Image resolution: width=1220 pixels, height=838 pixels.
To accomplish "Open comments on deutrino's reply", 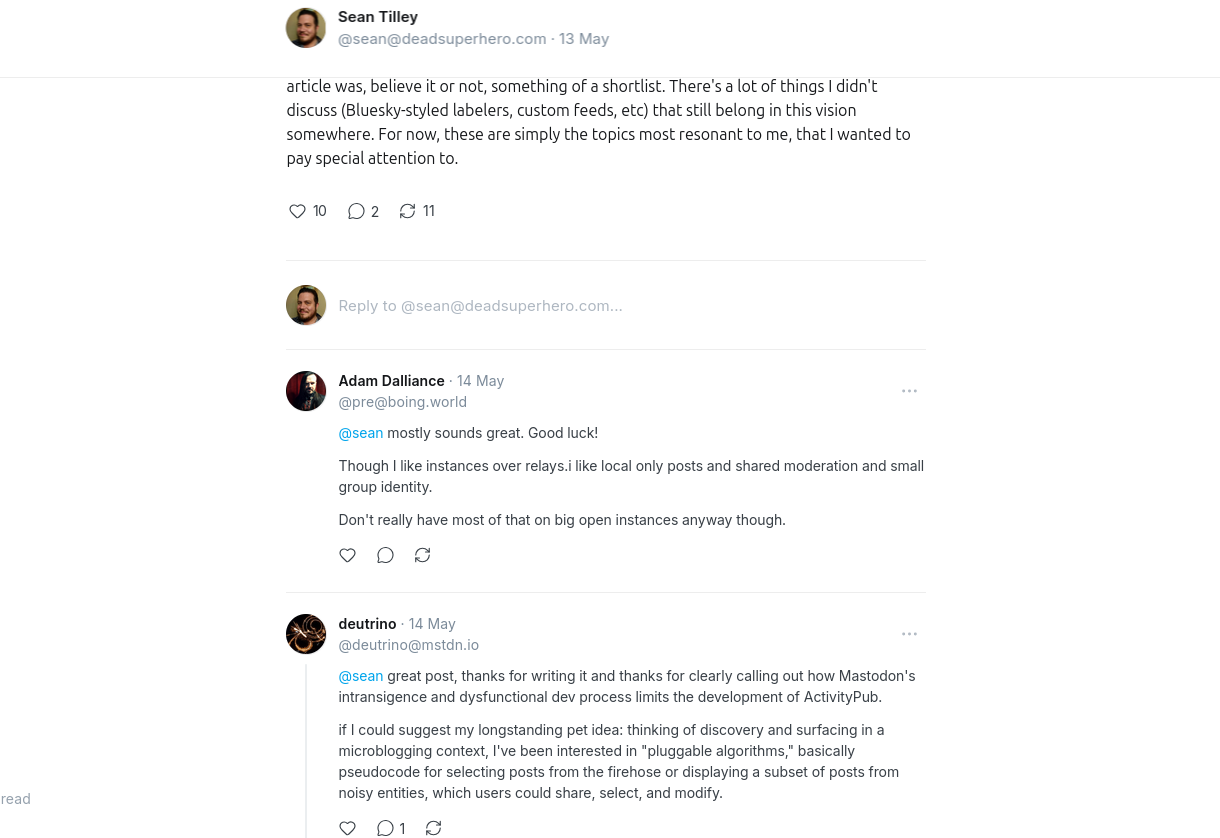I will pyautogui.click(x=385, y=828).
